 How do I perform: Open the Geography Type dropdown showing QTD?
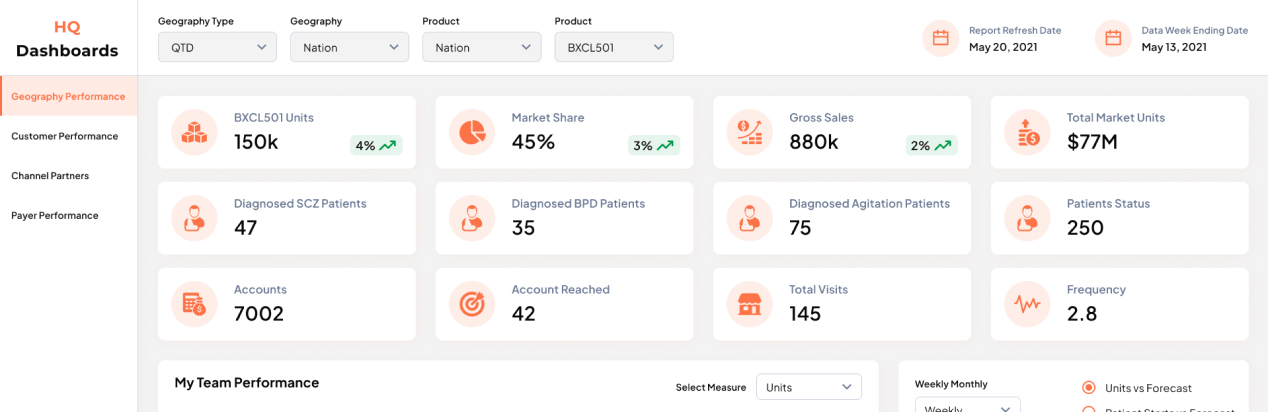[x=217, y=47]
